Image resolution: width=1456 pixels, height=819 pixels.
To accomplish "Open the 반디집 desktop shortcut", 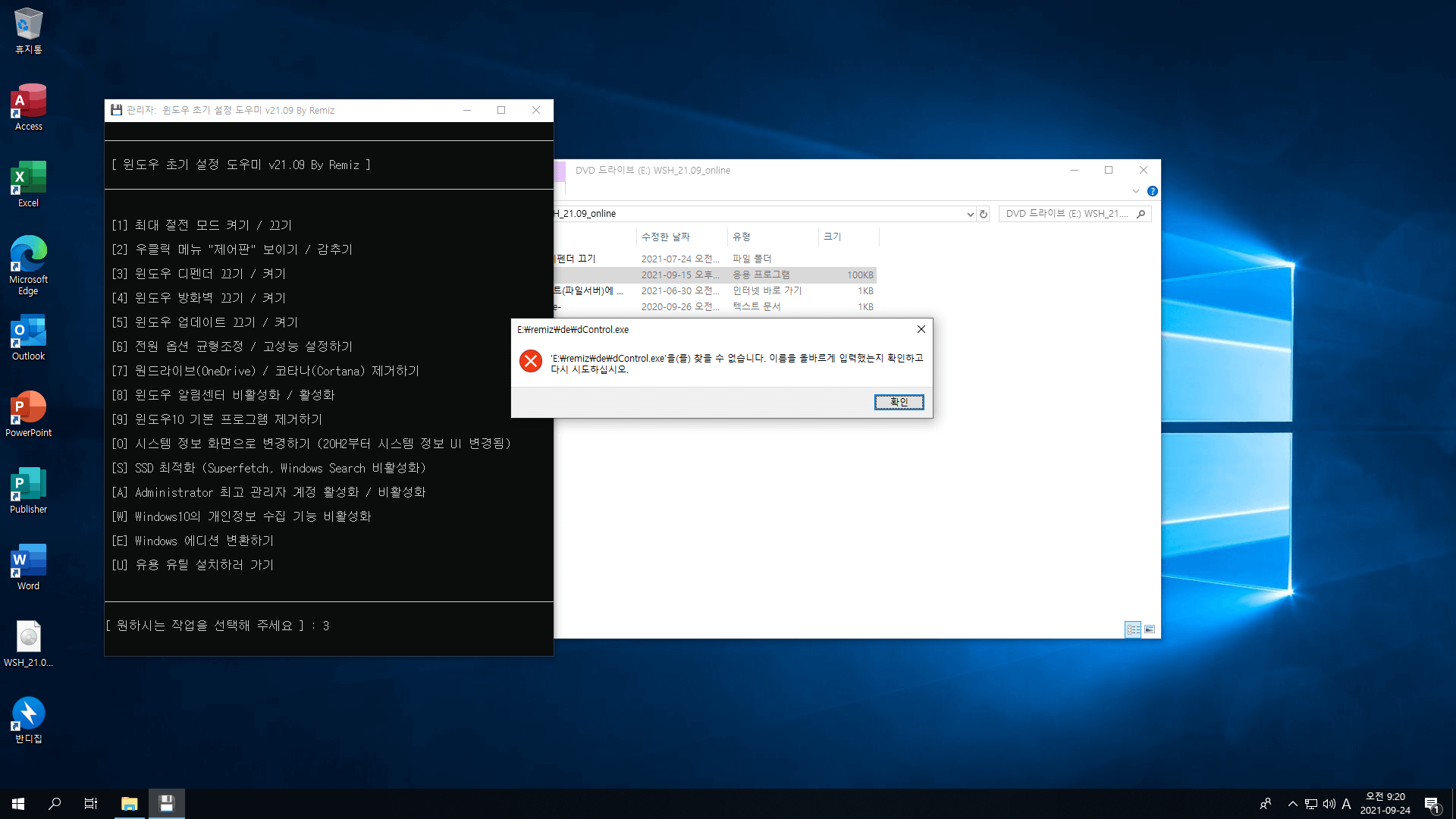I will pos(29,720).
